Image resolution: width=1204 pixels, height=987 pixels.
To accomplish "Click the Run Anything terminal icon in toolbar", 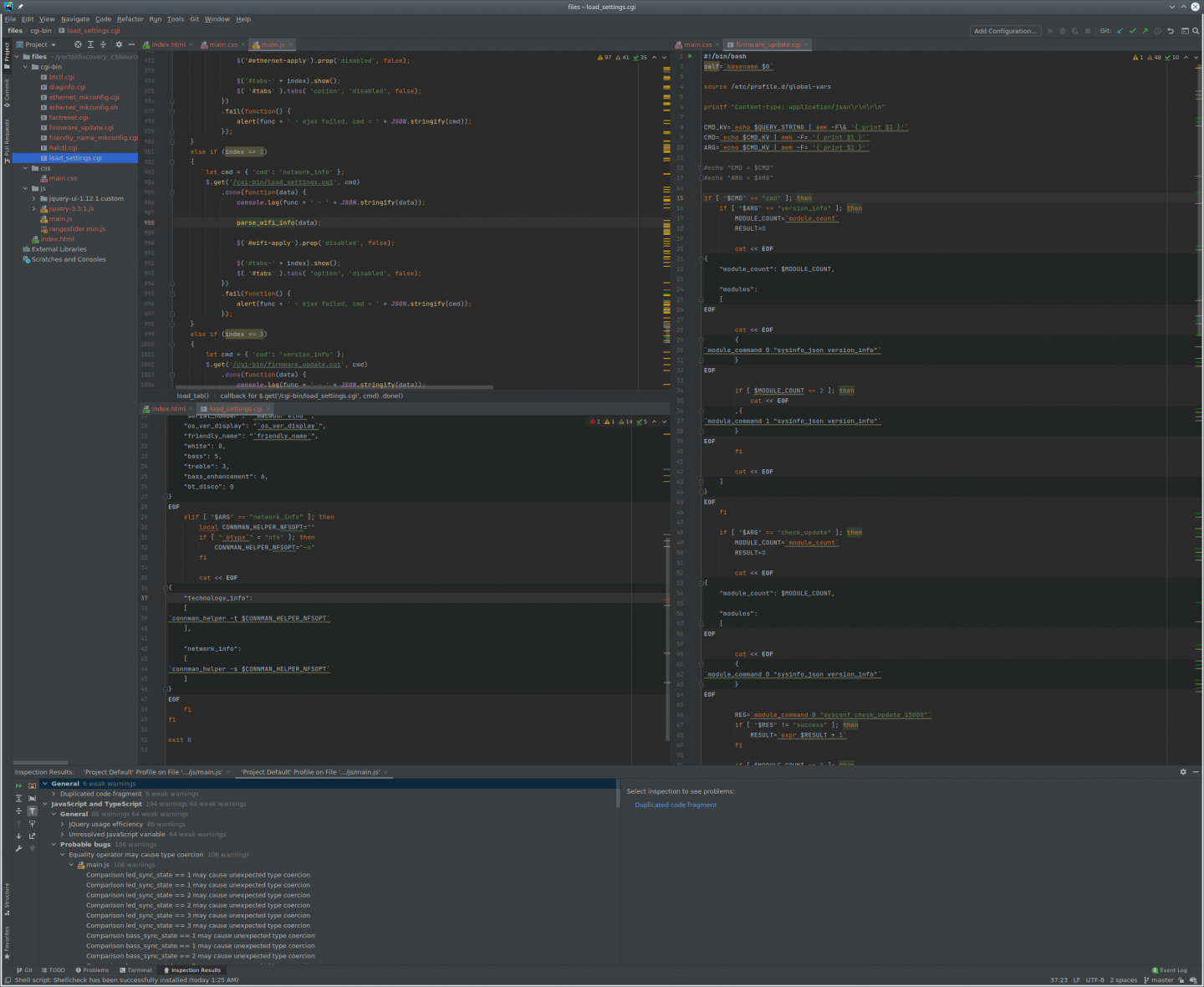I will (1185, 31).
